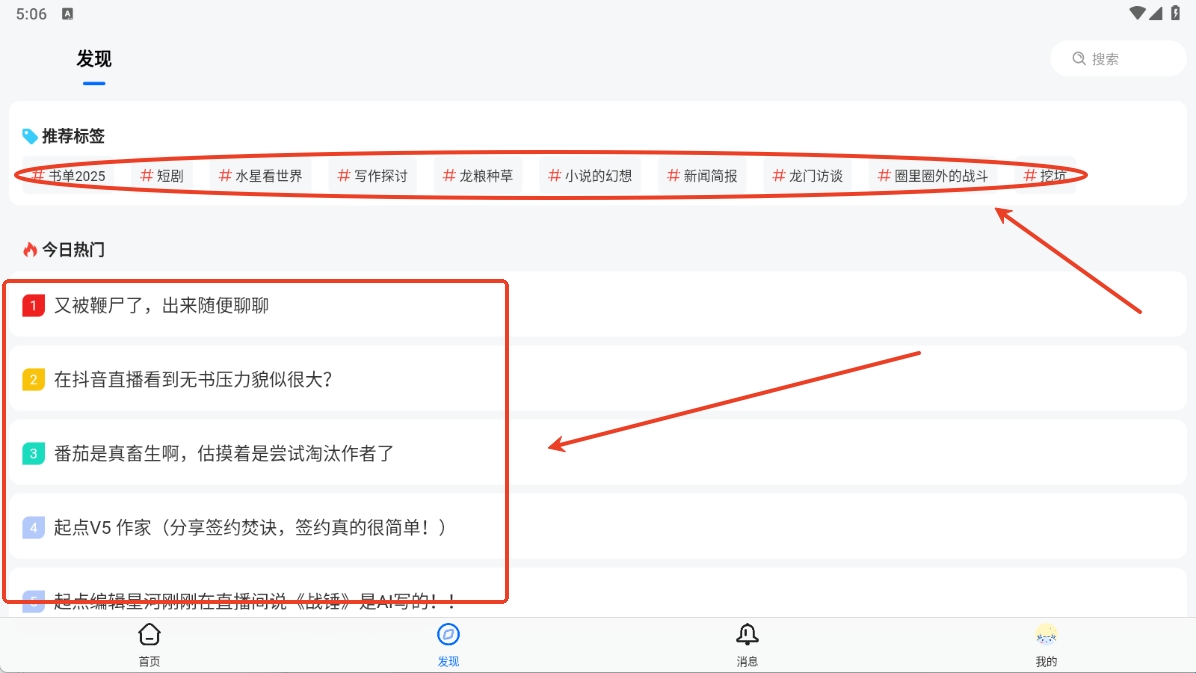Select the #短剧 tag

162,176
